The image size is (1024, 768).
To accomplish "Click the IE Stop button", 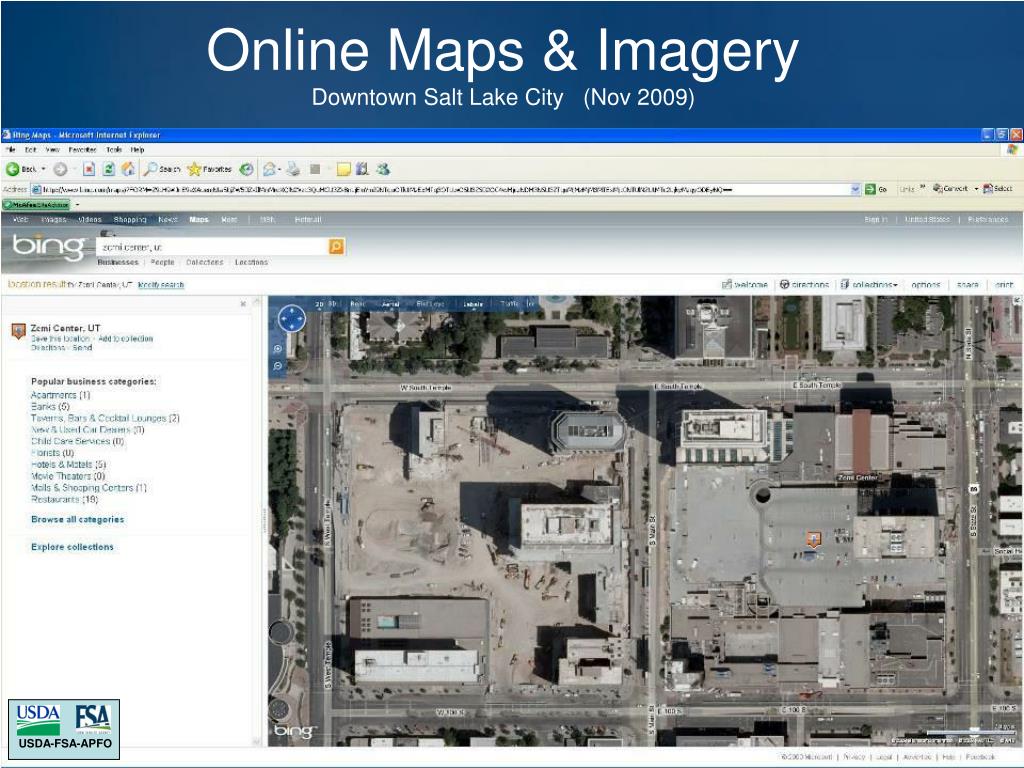I will point(89,169).
